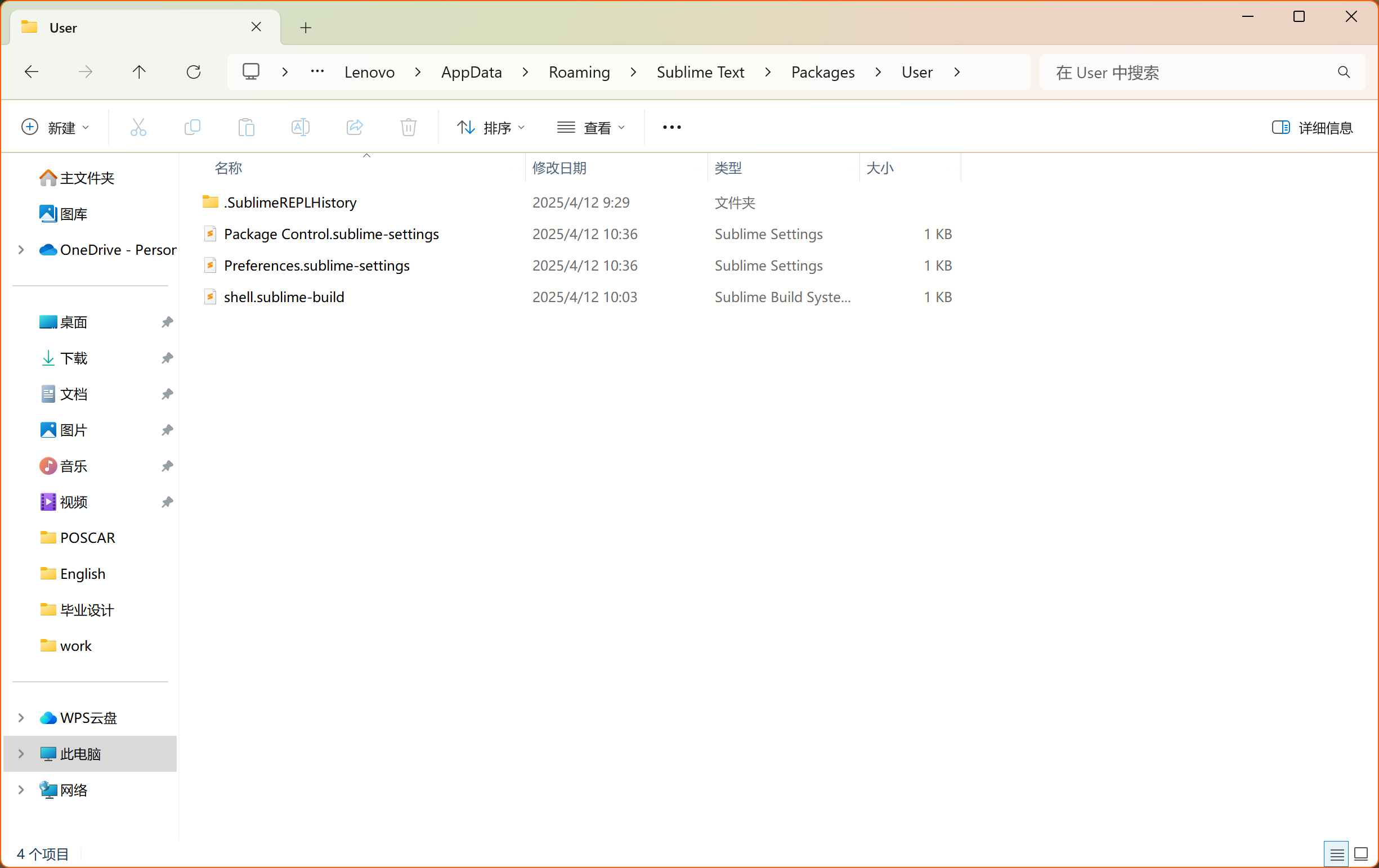Viewport: 1379px width, 868px height.
Task: Expand the 此电脑 tree node
Action: coord(21,754)
